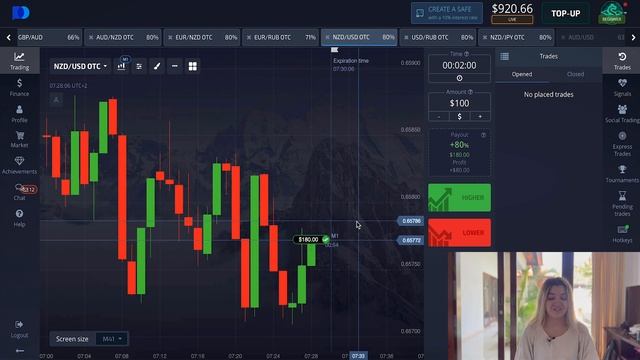Click the horizontal line tool icon
Viewport: 640px width, 360px height.
[x=175, y=66]
